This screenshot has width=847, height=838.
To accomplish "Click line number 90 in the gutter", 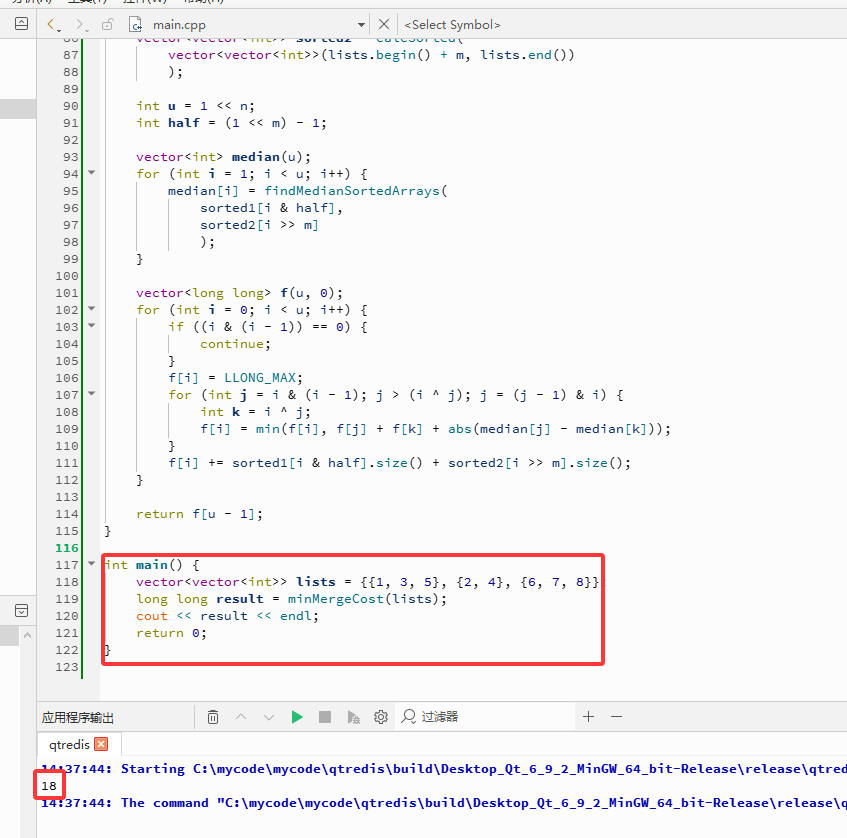I will (71, 106).
